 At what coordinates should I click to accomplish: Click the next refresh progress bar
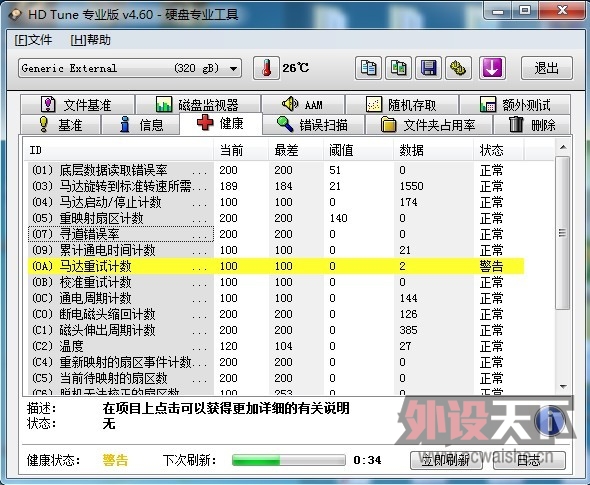click(289, 460)
